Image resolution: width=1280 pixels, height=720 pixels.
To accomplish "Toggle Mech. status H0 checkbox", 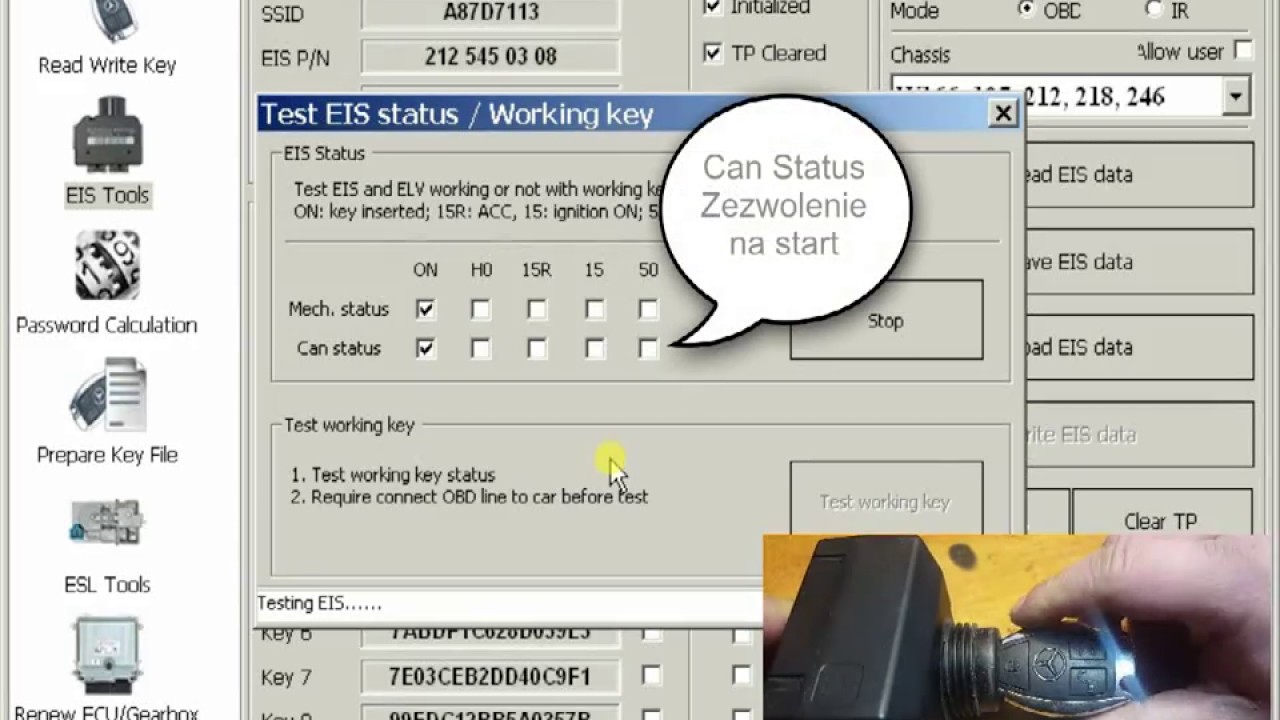I will 481,310.
